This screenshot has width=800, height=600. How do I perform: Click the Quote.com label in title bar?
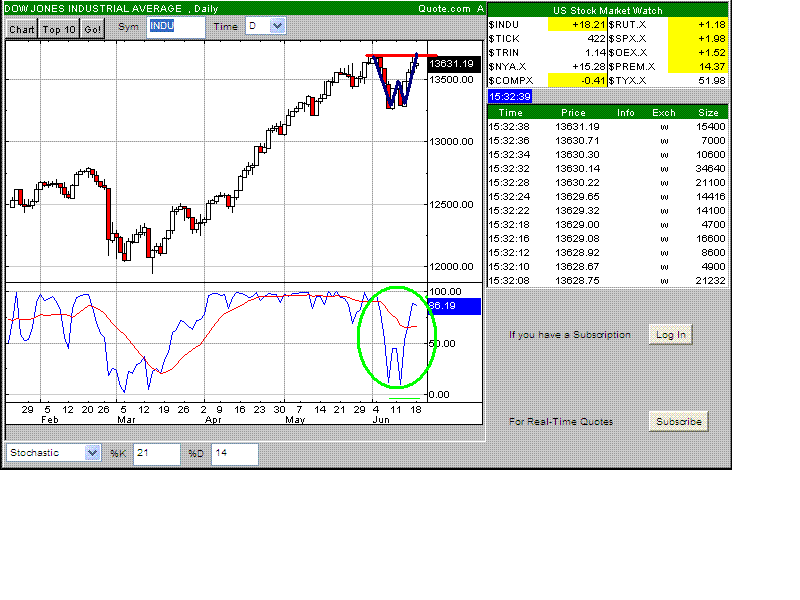[444, 9]
